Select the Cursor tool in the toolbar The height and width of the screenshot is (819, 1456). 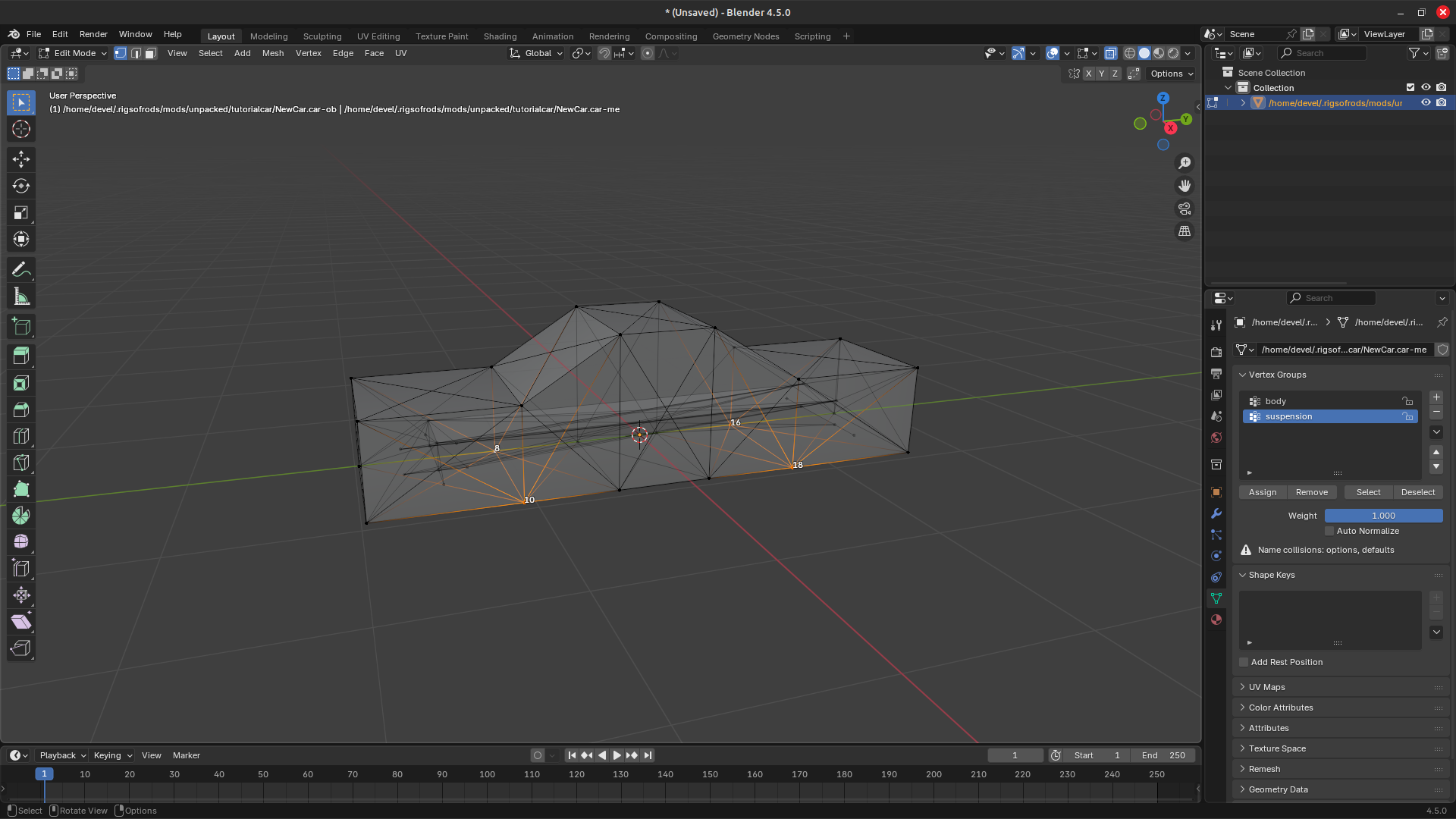coord(21,130)
